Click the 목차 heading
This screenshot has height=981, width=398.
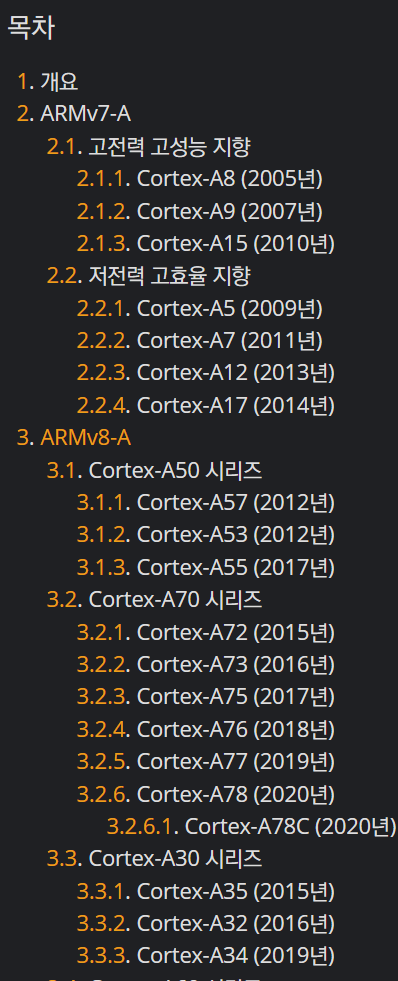pos(31,29)
